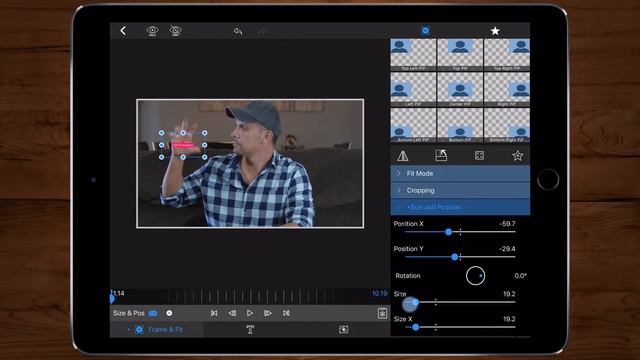The width and height of the screenshot is (640, 360).
Task: Open the starred favorites presets tab
Action: coord(495,31)
